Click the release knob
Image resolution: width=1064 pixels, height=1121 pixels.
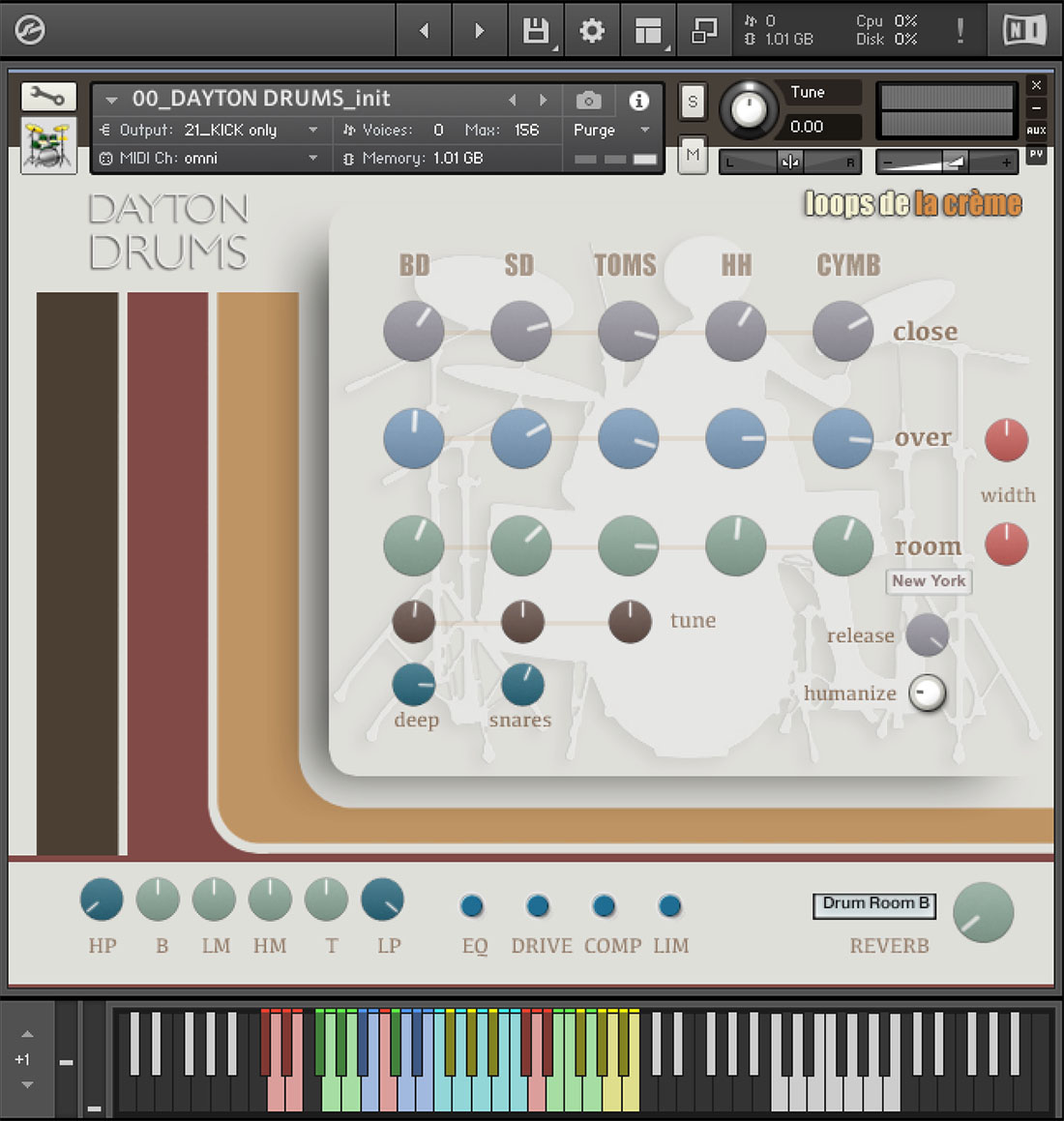(928, 634)
